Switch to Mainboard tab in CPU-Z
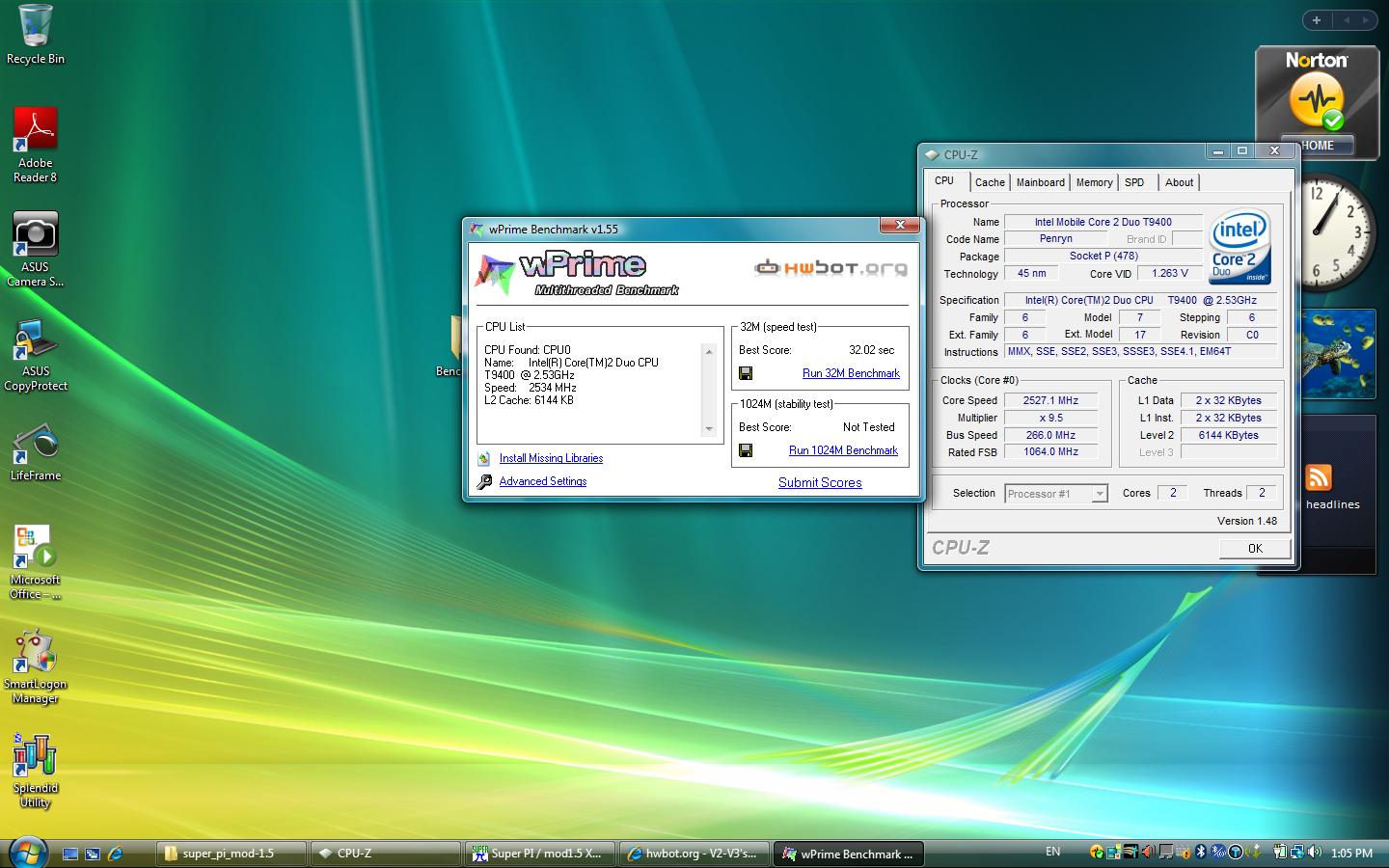The height and width of the screenshot is (868, 1389). (1041, 182)
